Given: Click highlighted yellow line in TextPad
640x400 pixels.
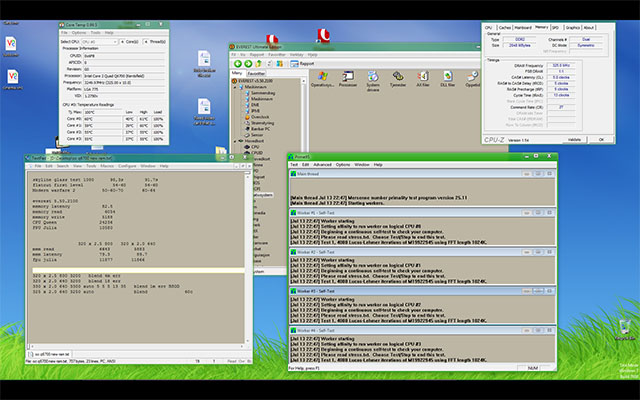Looking at the screenshot, I should pyautogui.click(x=138, y=270).
